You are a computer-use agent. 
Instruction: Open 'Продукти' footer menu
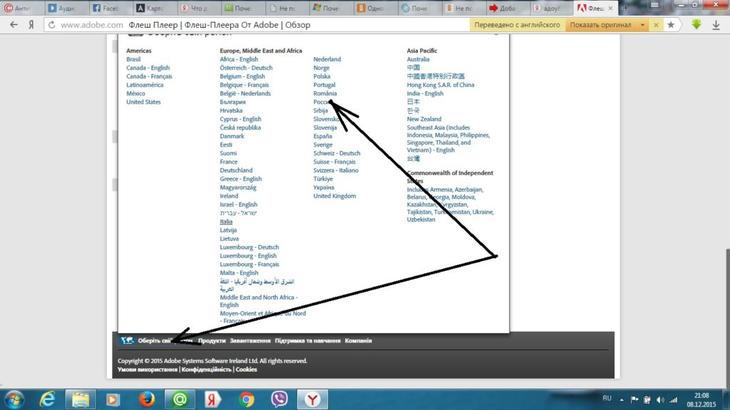coord(212,341)
